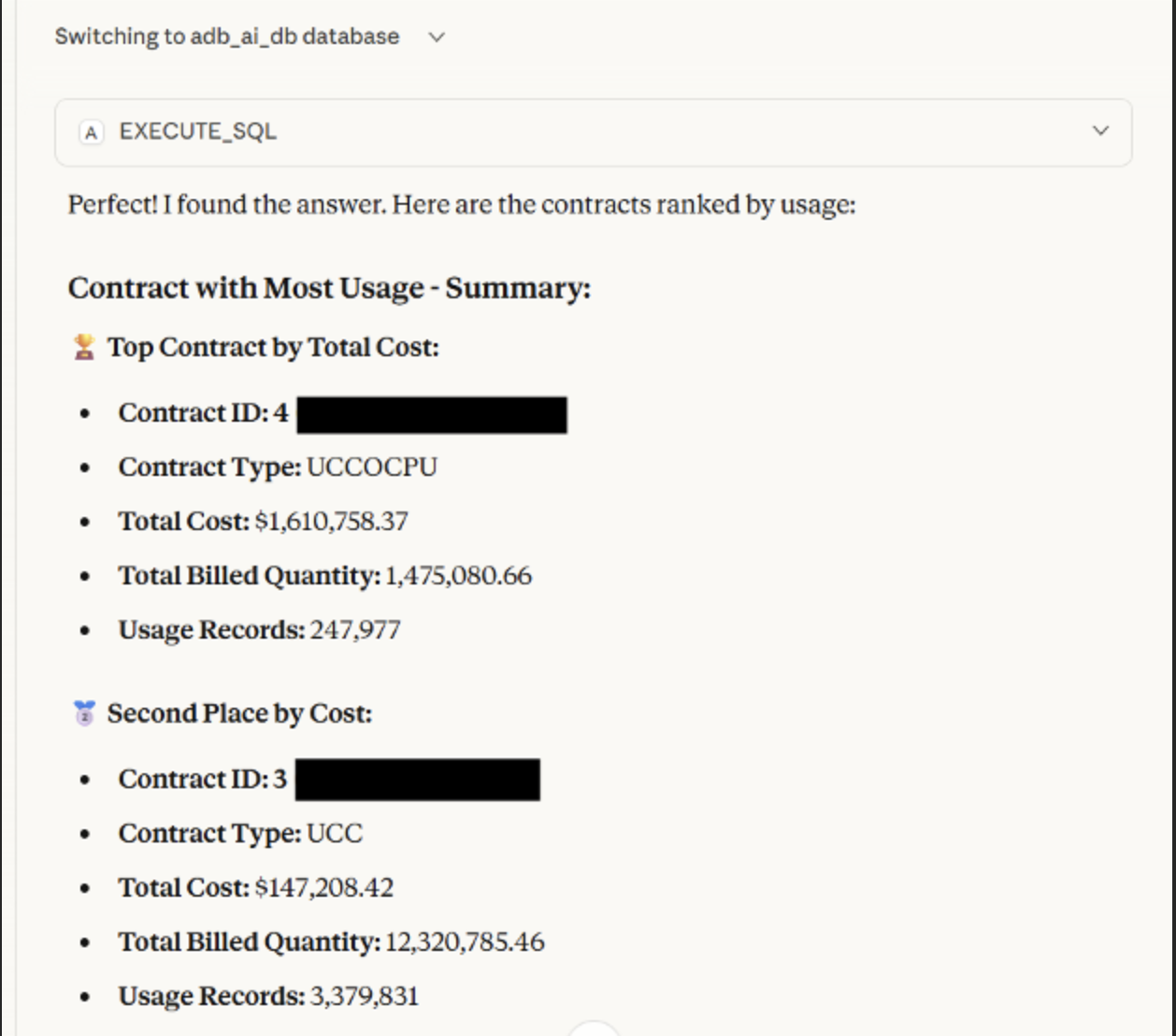Expand the 'Switching to adb_ai_db database' chevron
The width and height of the screenshot is (1176, 1036).
[437, 37]
